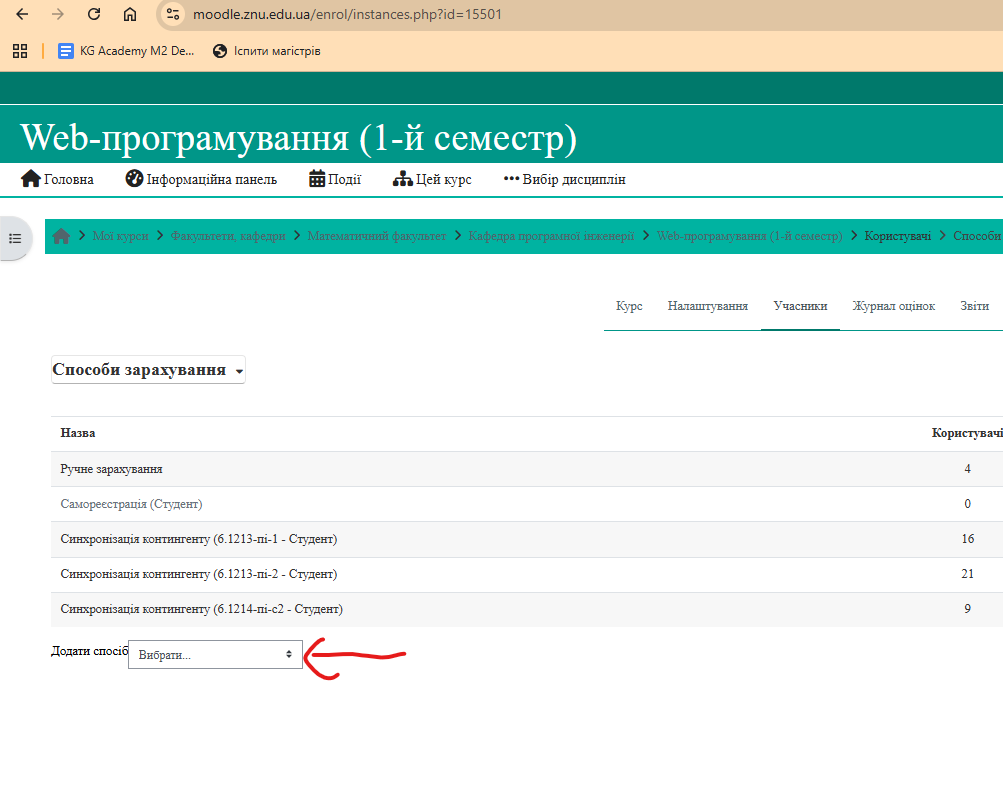
Task: Click the home icon in breadcrumb
Action: pyautogui.click(x=62, y=236)
